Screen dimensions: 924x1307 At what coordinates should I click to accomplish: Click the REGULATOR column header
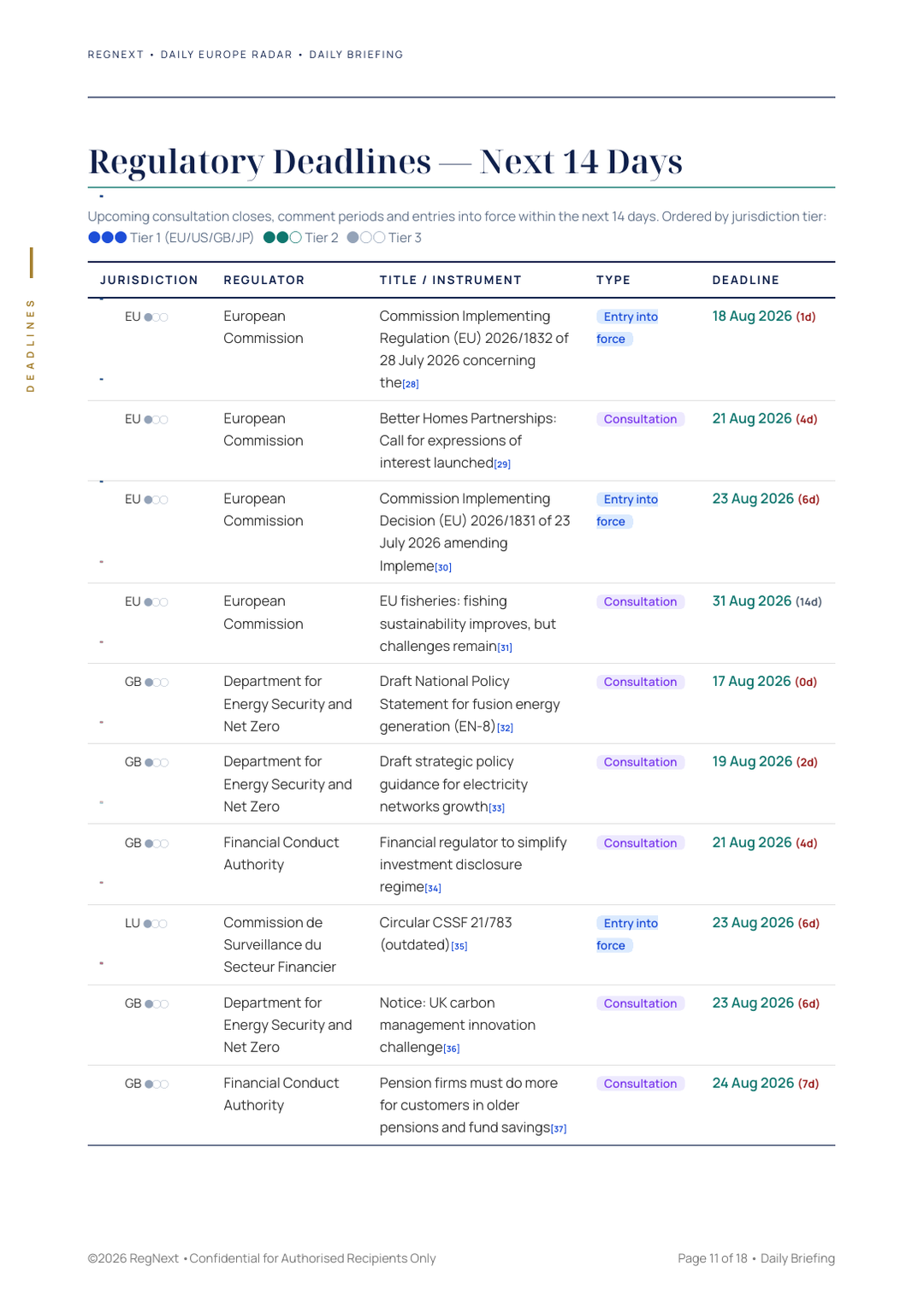[264, 280]
